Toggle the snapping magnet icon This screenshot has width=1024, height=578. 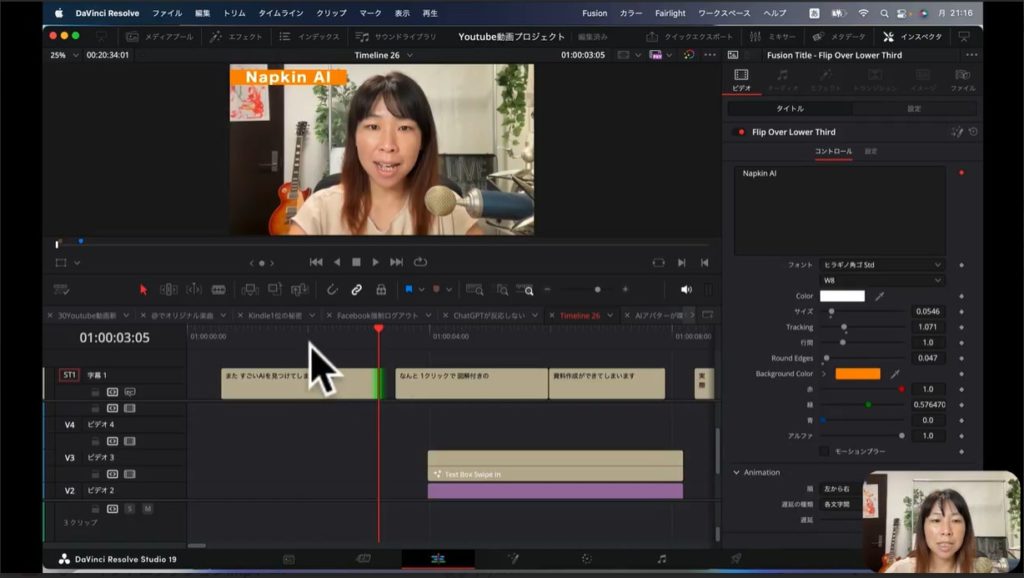tap(332, 289)
